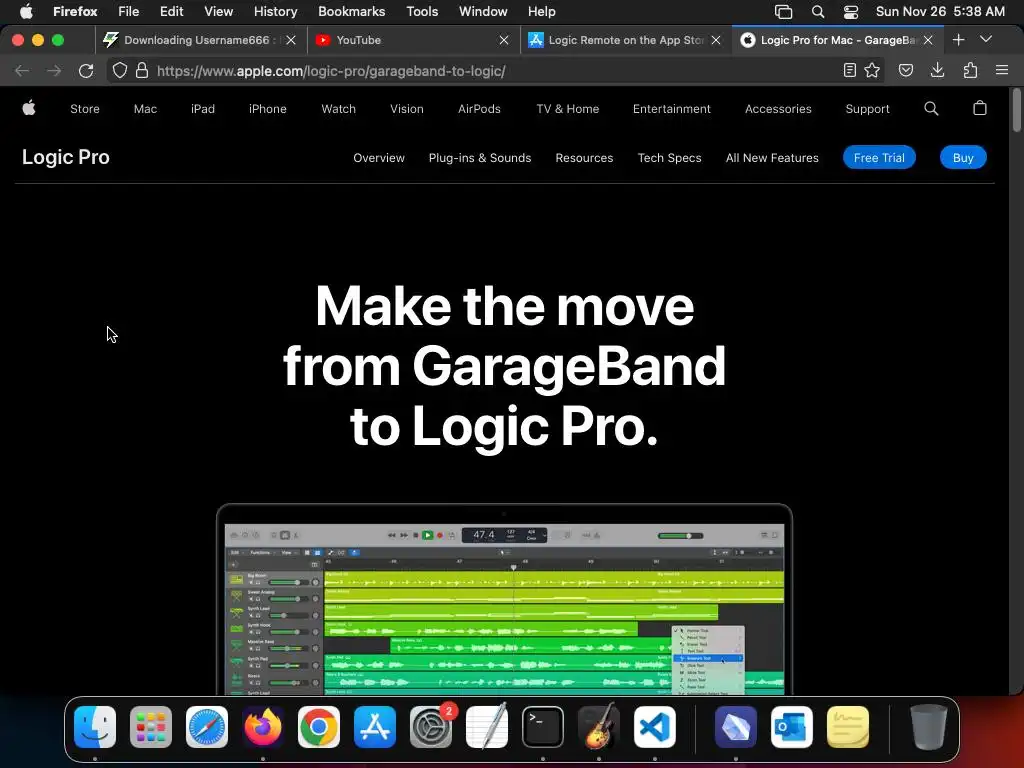This screenshot has height=768, width=1024.
Task: Open Plug-ins & Sounds link
Action: click(480, 158)
